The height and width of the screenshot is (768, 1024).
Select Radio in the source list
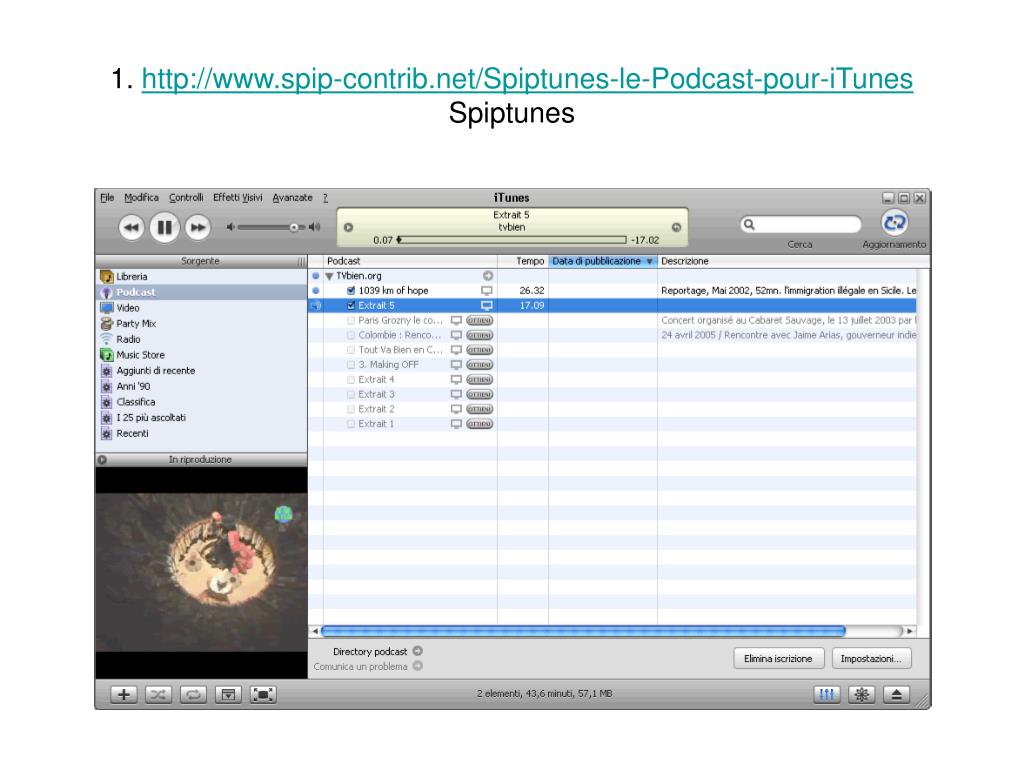201,339
